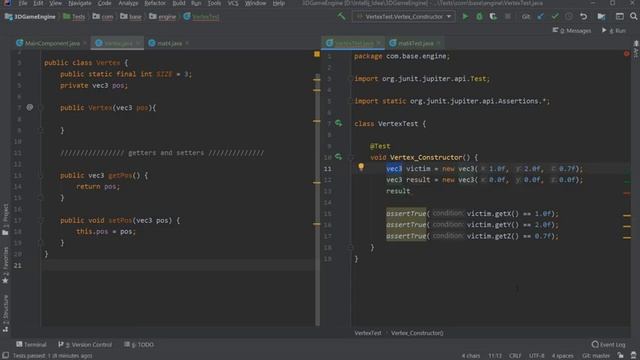Viewport: 640px width, 360px height.
Task: Click the Vertex_Constructor() editor breadcrumb
Action: (x=417, y=333)
